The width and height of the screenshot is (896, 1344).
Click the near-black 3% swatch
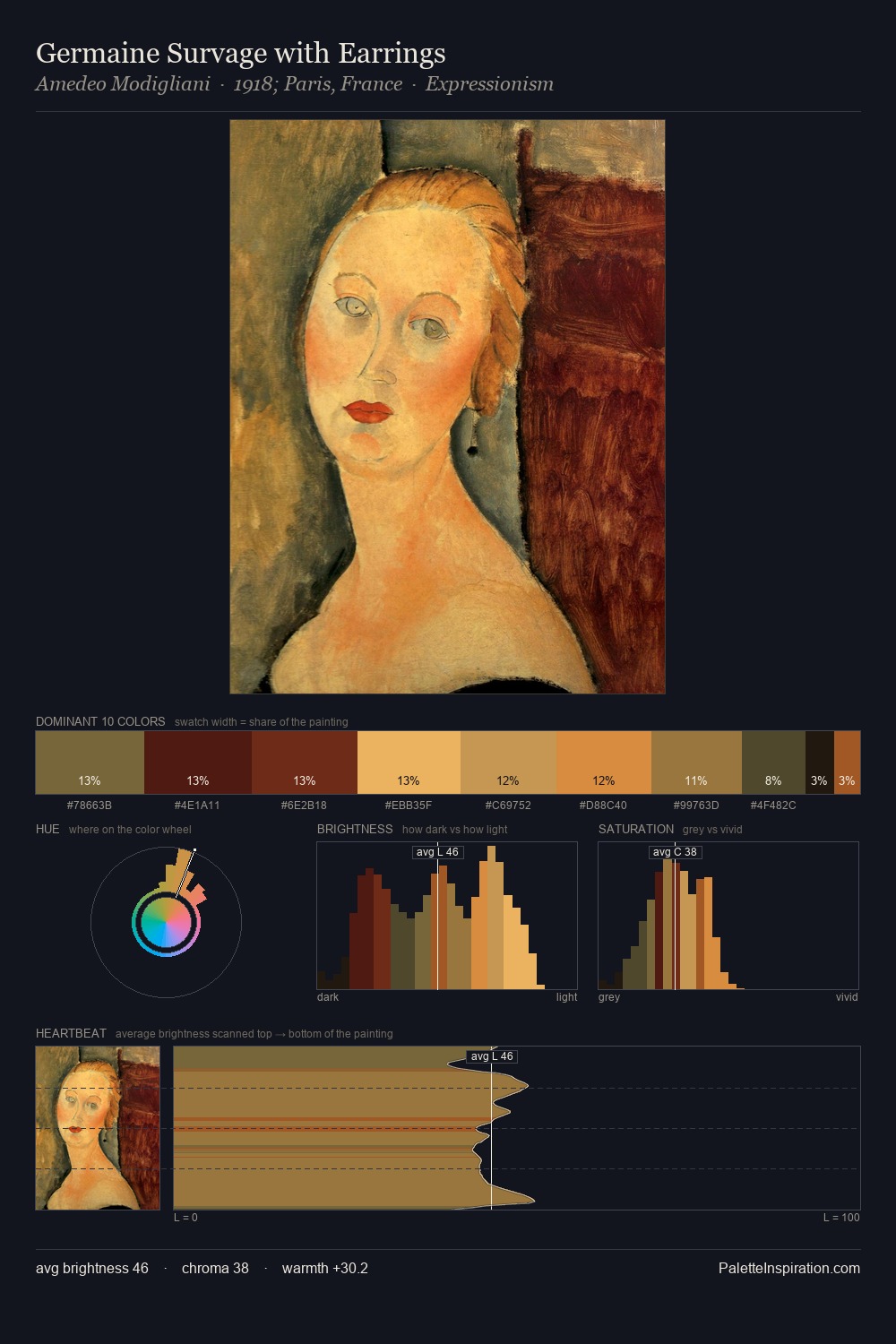[x=820, y=762]
